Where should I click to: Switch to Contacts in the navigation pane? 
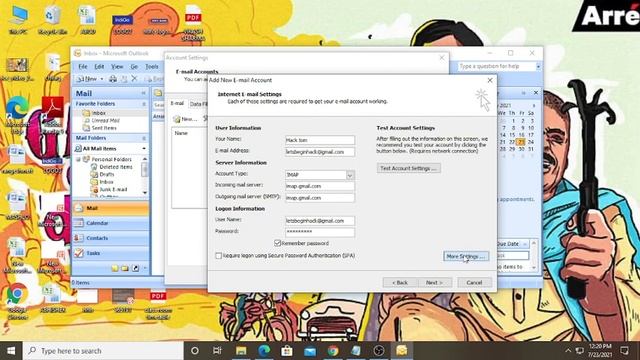point(111,238)
